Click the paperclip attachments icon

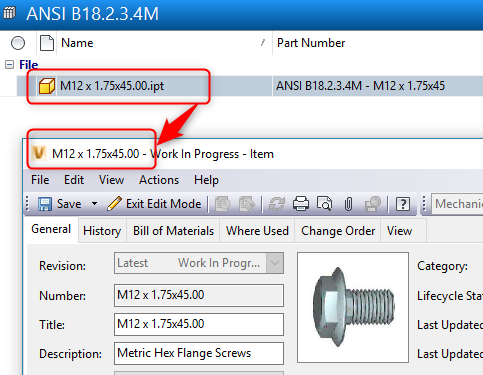tap(348, 204)
